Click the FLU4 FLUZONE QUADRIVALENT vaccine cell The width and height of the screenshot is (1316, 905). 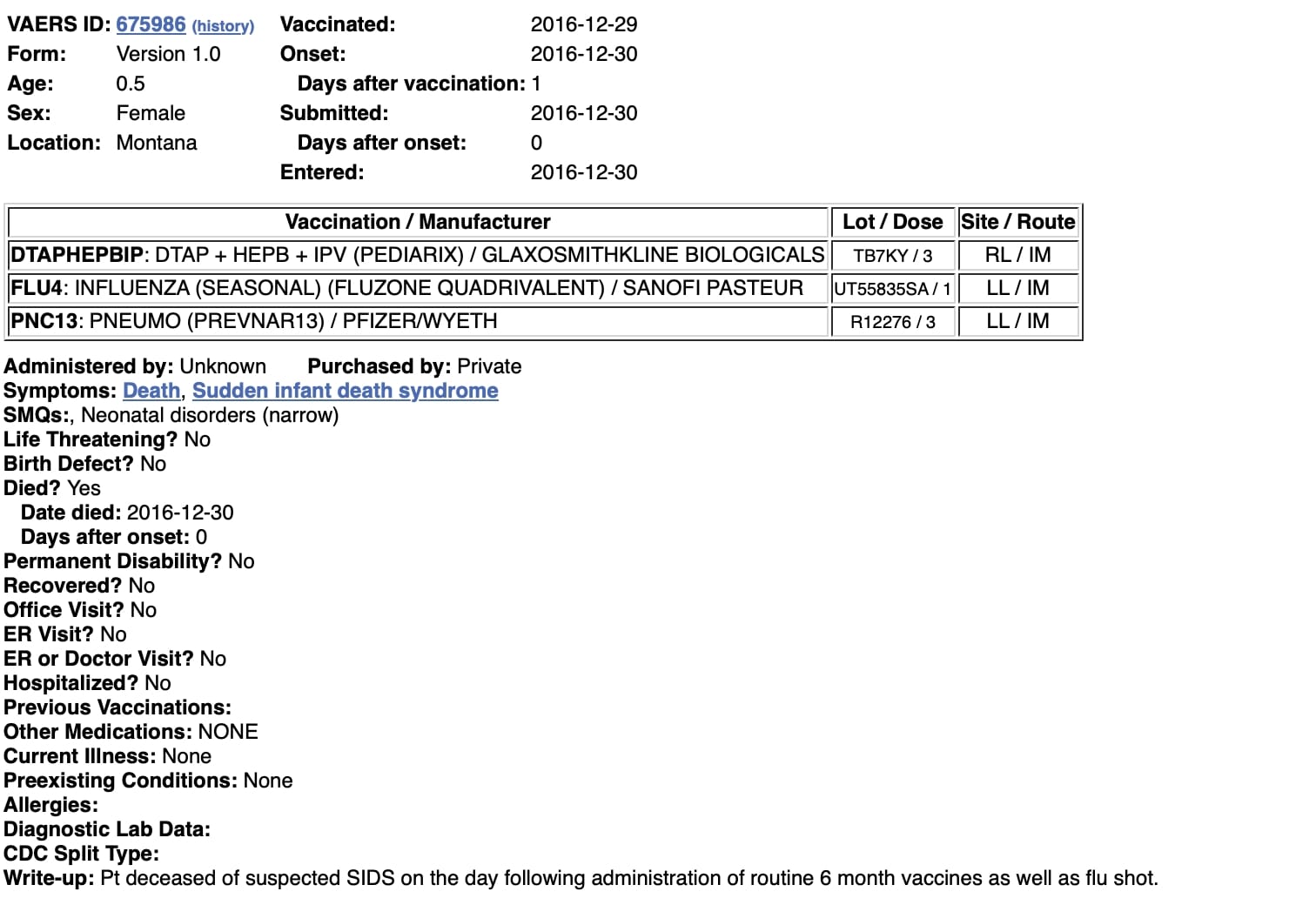418,288
